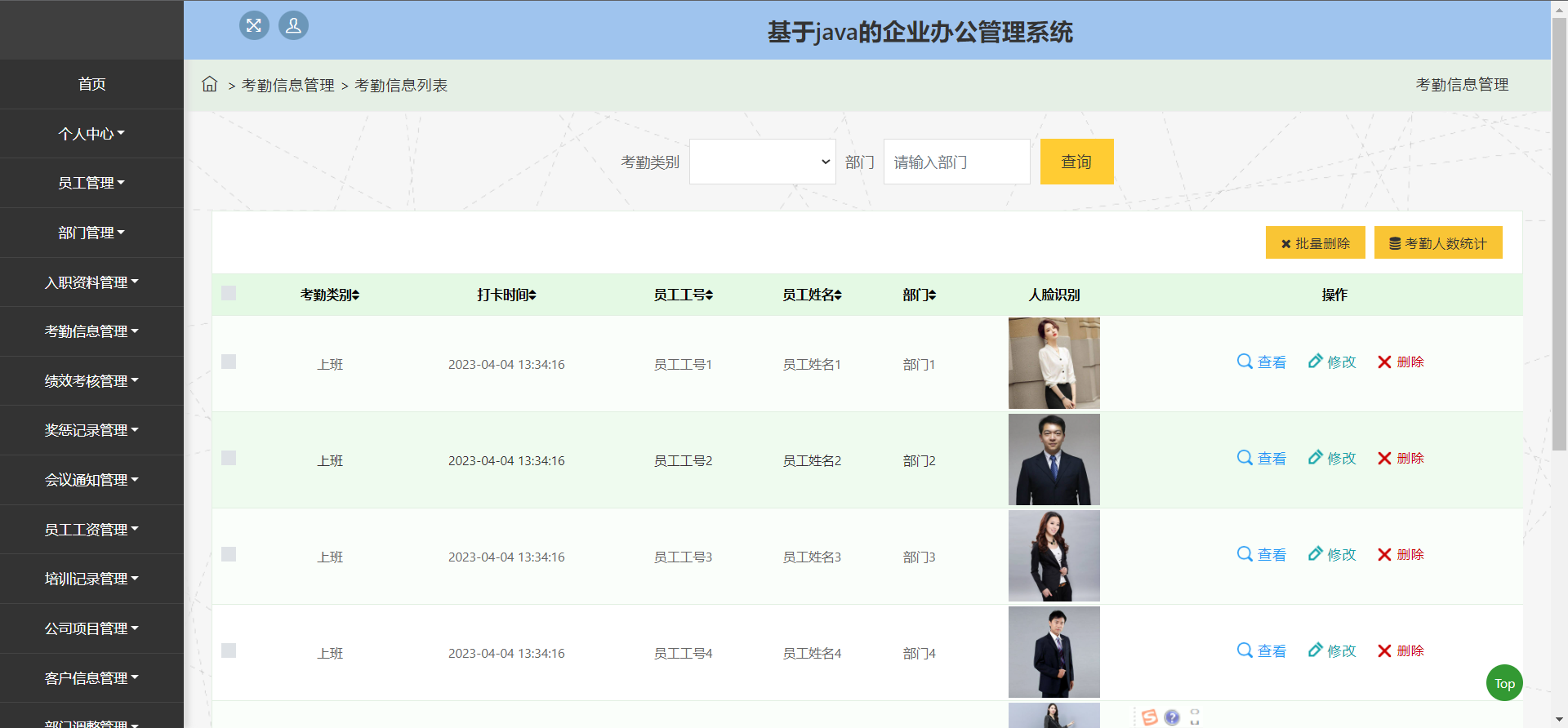
Task: Click the magnifier icon in 员工工号2 row
Action: click(x=1245, y=458)
